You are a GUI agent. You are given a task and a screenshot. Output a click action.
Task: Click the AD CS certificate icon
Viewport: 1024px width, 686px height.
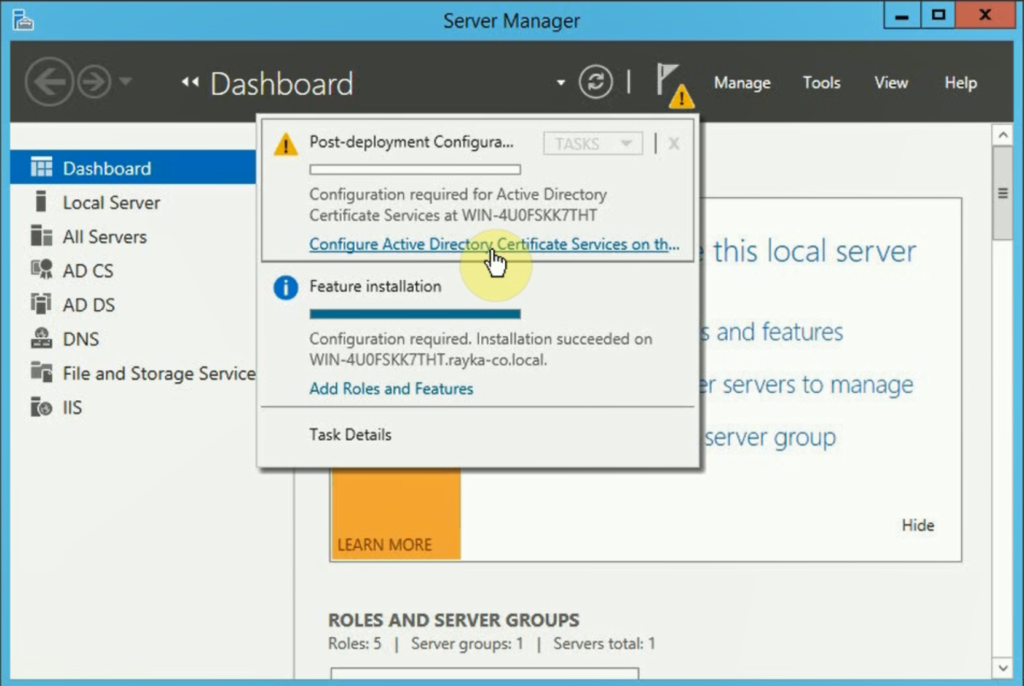(41, 270)
